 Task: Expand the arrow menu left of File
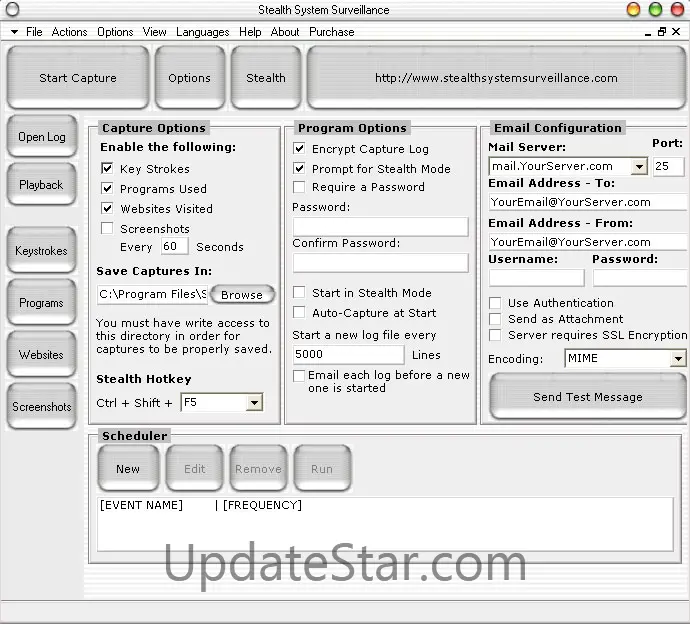click(14, 32)
